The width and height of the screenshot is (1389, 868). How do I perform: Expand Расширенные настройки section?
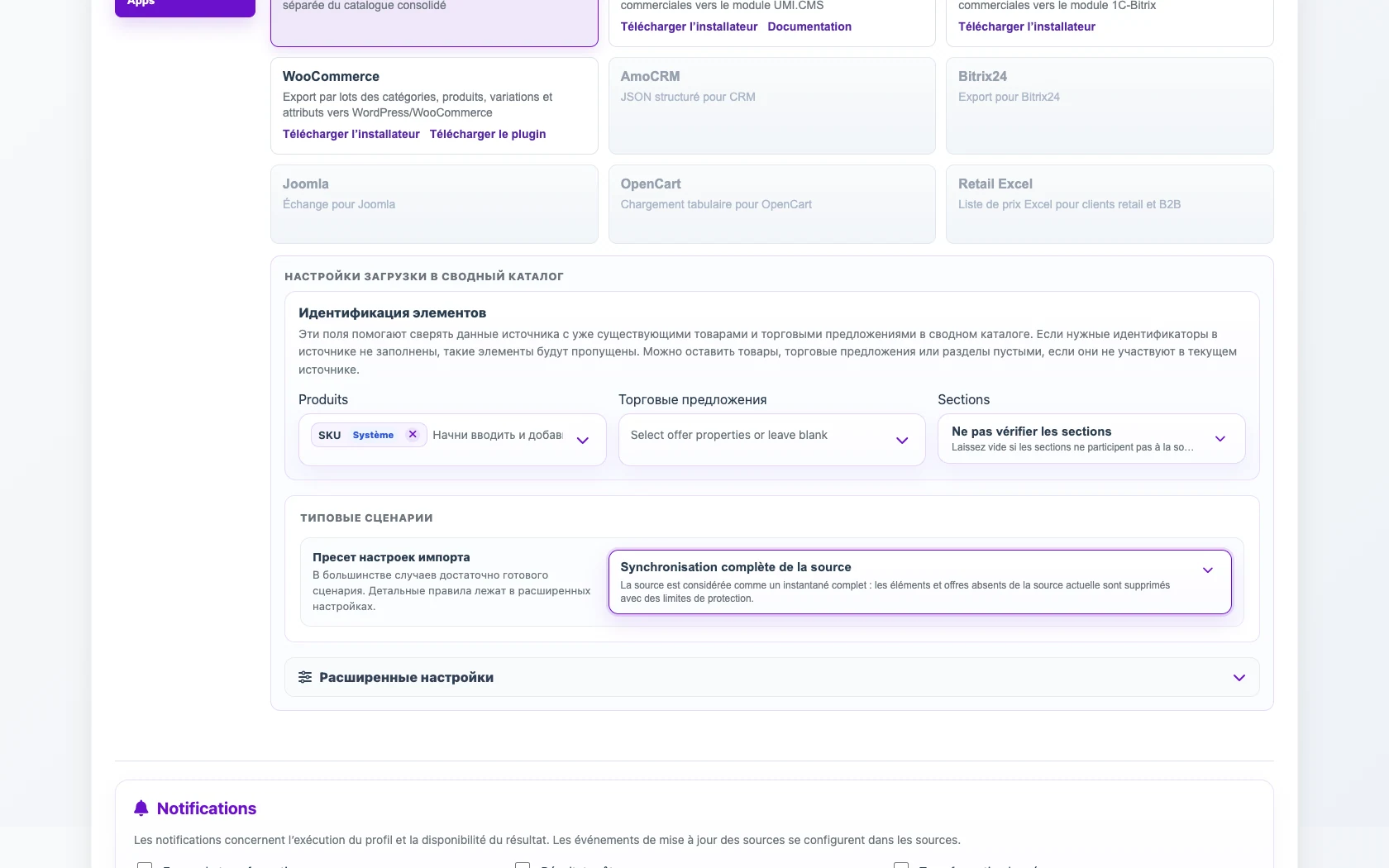pyautogui.click(x=771, y=677)
